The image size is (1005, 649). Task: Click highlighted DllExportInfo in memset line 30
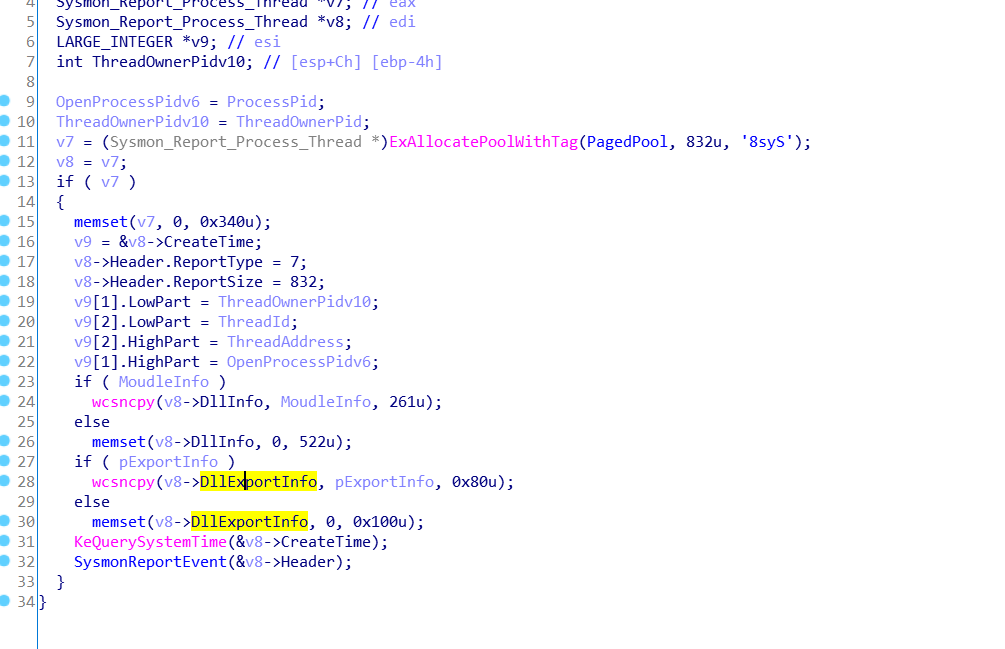249,522
